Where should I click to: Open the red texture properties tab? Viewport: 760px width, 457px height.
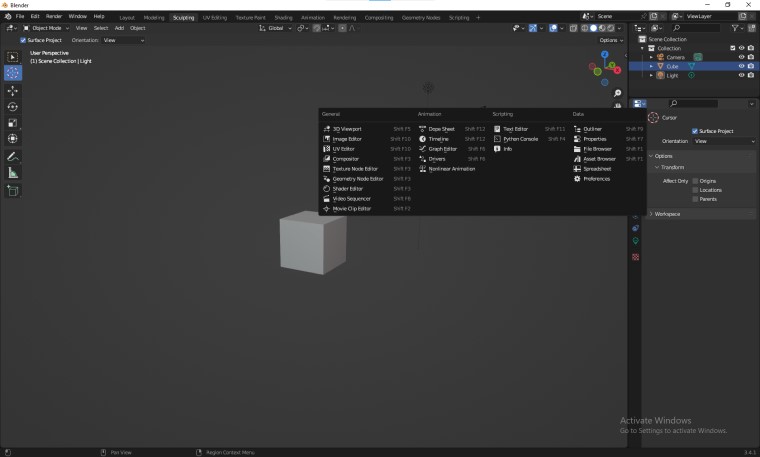coord(635,257)
